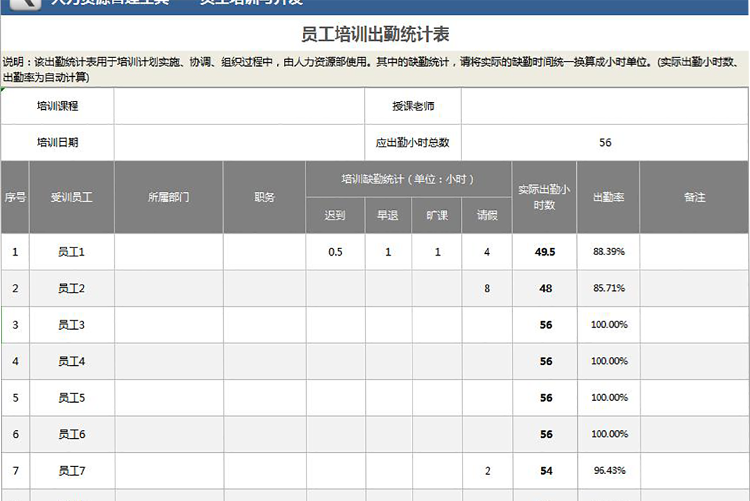Click row number 4 cell

tap(15, 361)
